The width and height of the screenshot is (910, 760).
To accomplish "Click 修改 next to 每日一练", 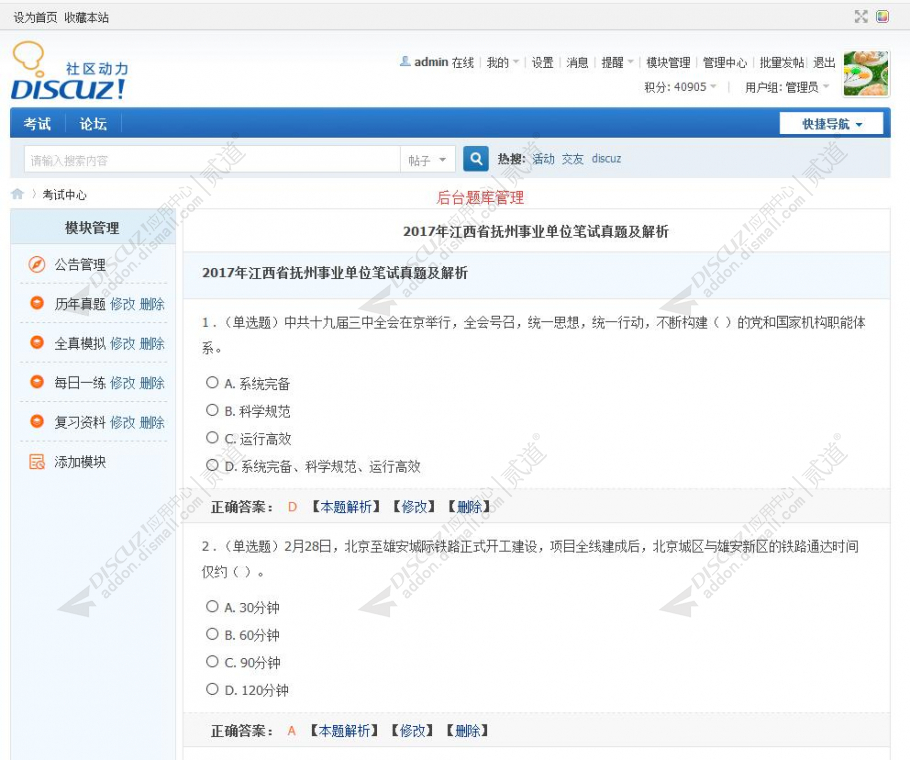I will (122, 383).
